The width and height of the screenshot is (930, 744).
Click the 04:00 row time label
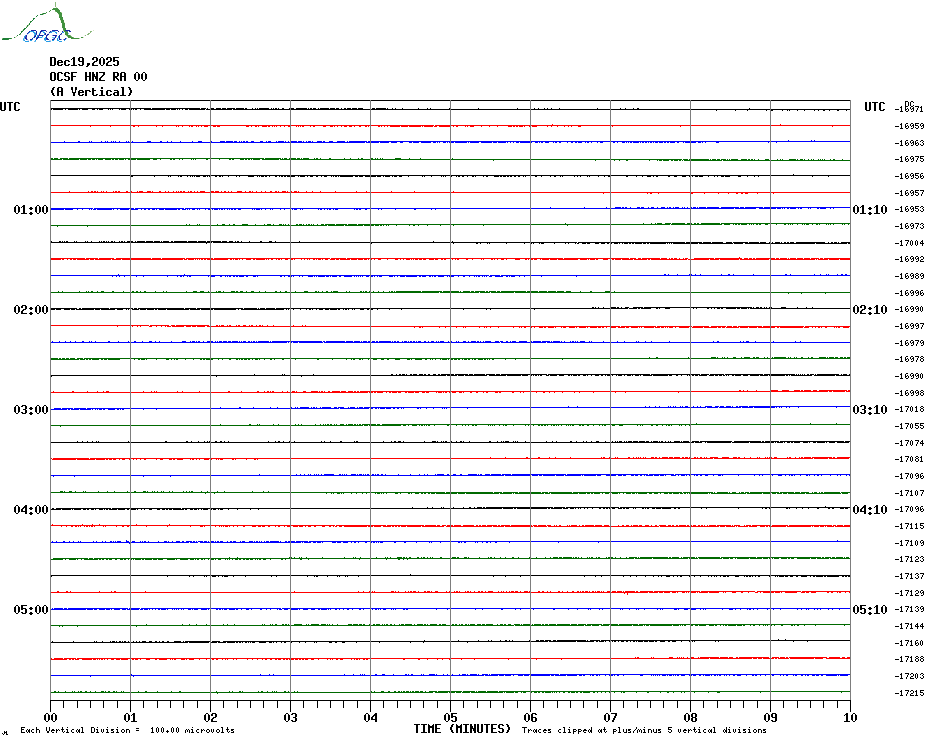(x=31, y=510)
